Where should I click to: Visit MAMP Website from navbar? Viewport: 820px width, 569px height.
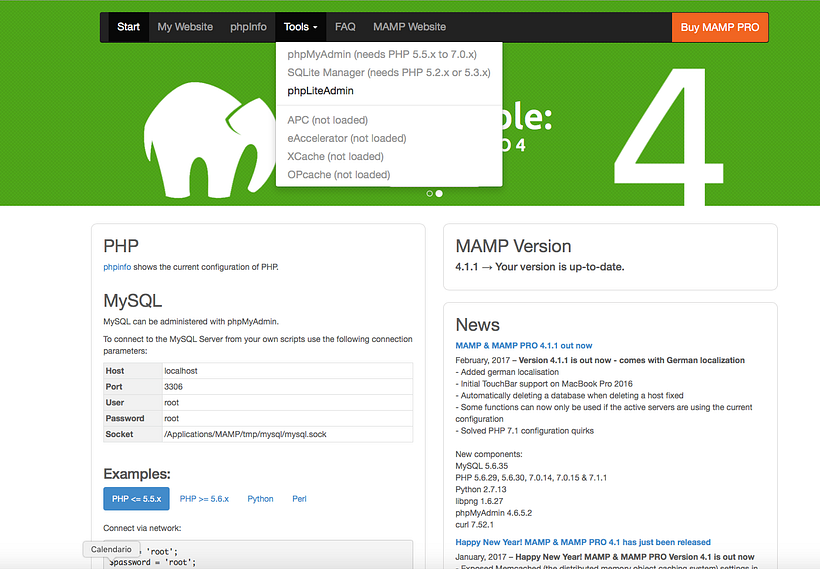409,27
